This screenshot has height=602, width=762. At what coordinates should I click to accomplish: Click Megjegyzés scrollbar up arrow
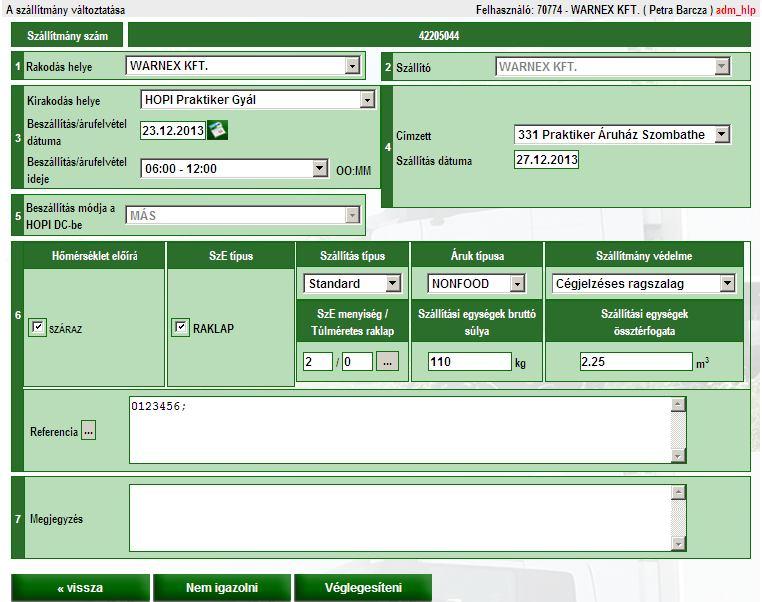click(678, 492)
